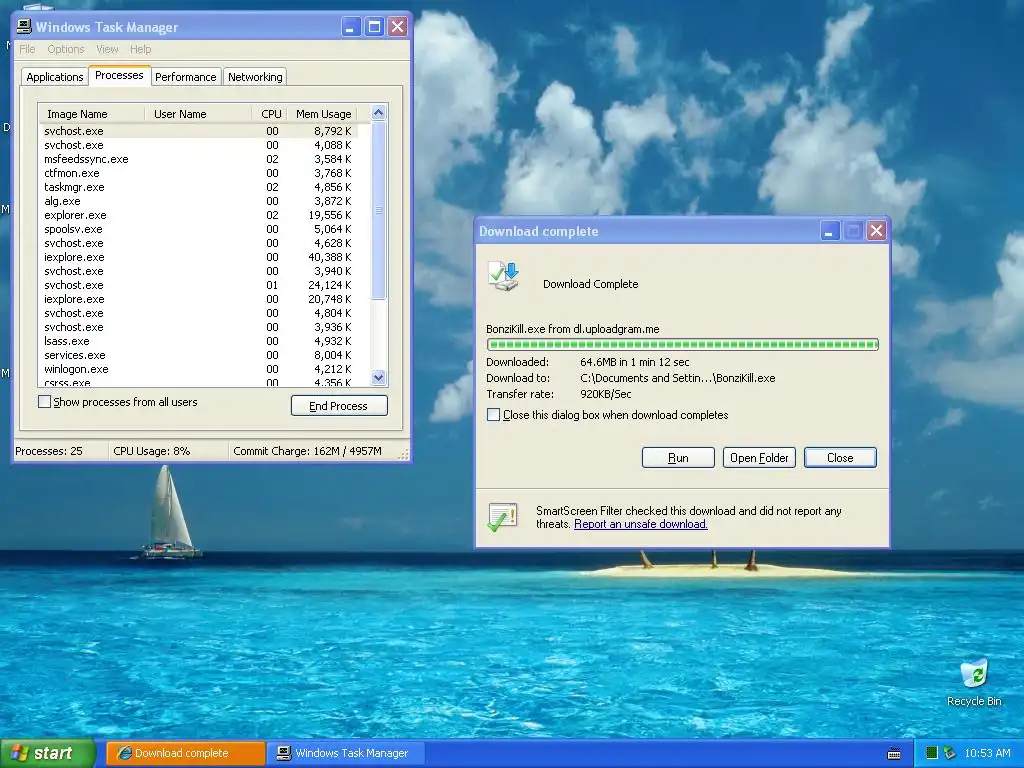The width and height of the screenshot is (1024, 768).
Task: Click the SmartScreen Filter checkmark icon
Action: [502, 517]
